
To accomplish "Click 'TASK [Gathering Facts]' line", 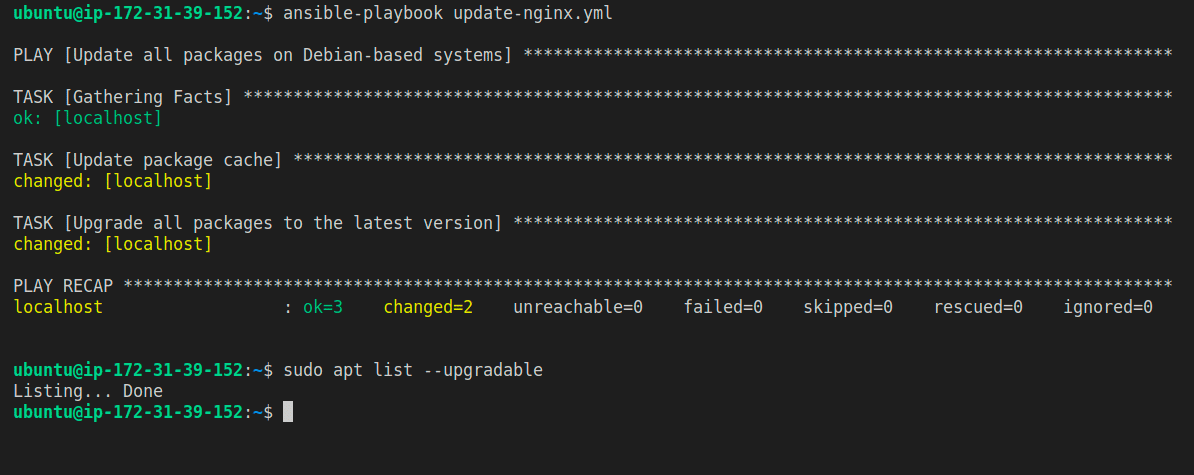I will (123, 97).
